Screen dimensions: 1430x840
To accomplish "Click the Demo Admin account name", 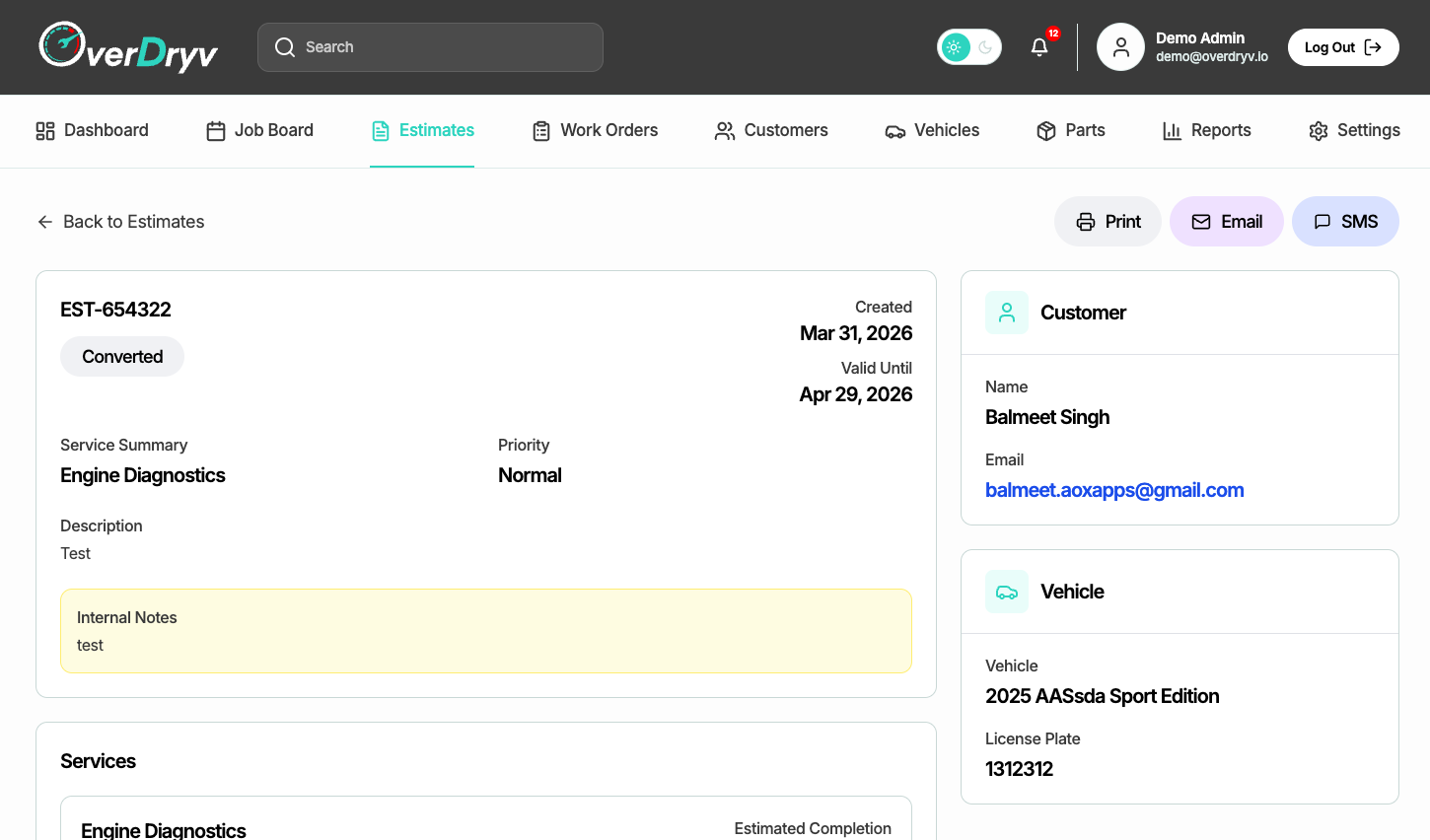I will (x=1200, y=38).
